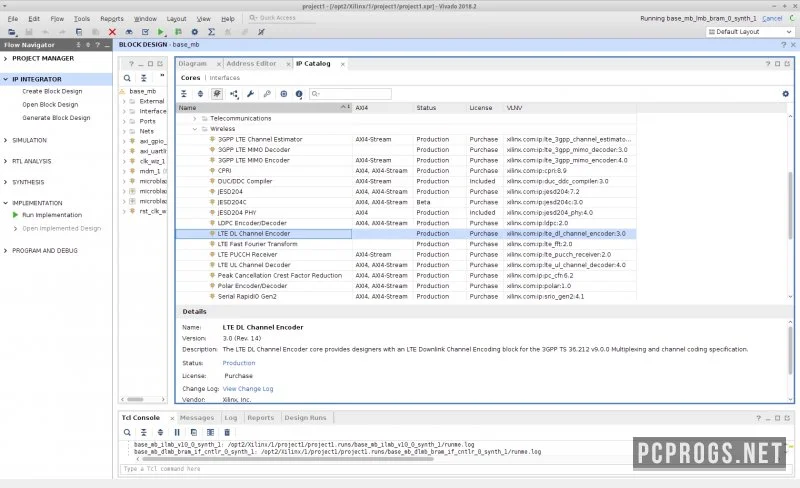Image resolution: width=800 pixels, height=488 pixels.
Task: Sort IP list by Name column header
Action: 264,108
